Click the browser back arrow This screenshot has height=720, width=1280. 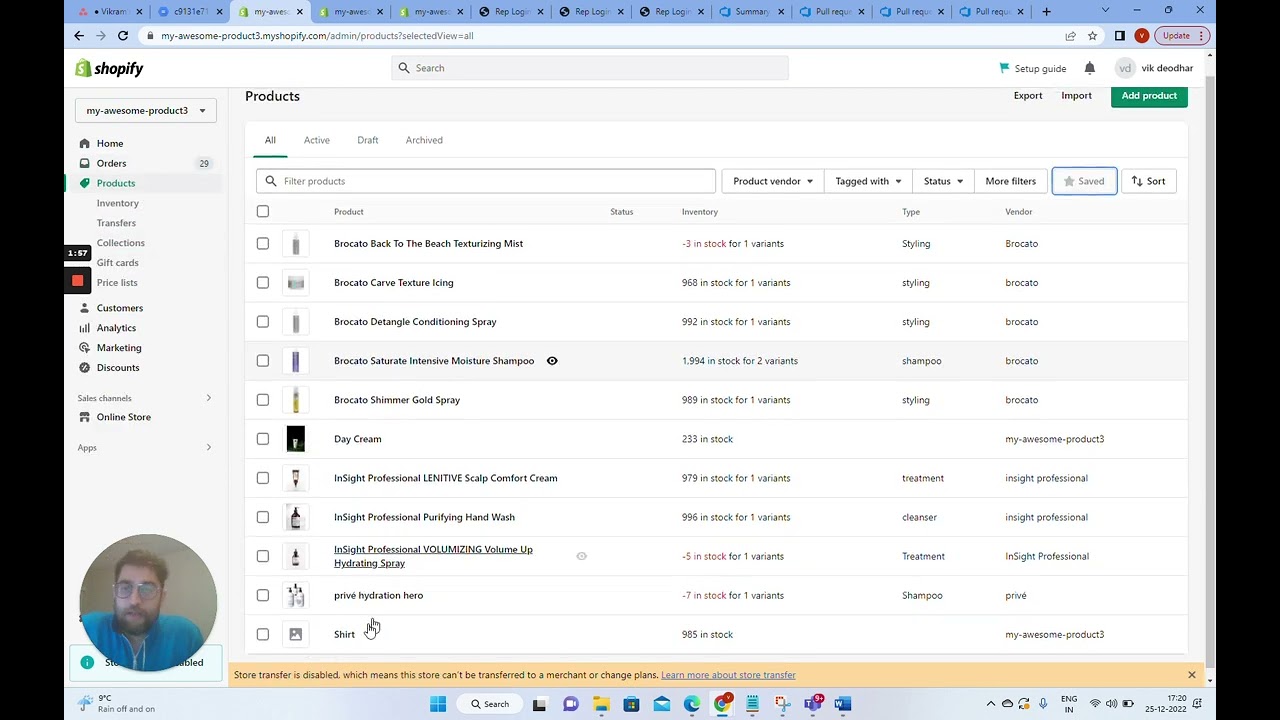coord(79,35)
